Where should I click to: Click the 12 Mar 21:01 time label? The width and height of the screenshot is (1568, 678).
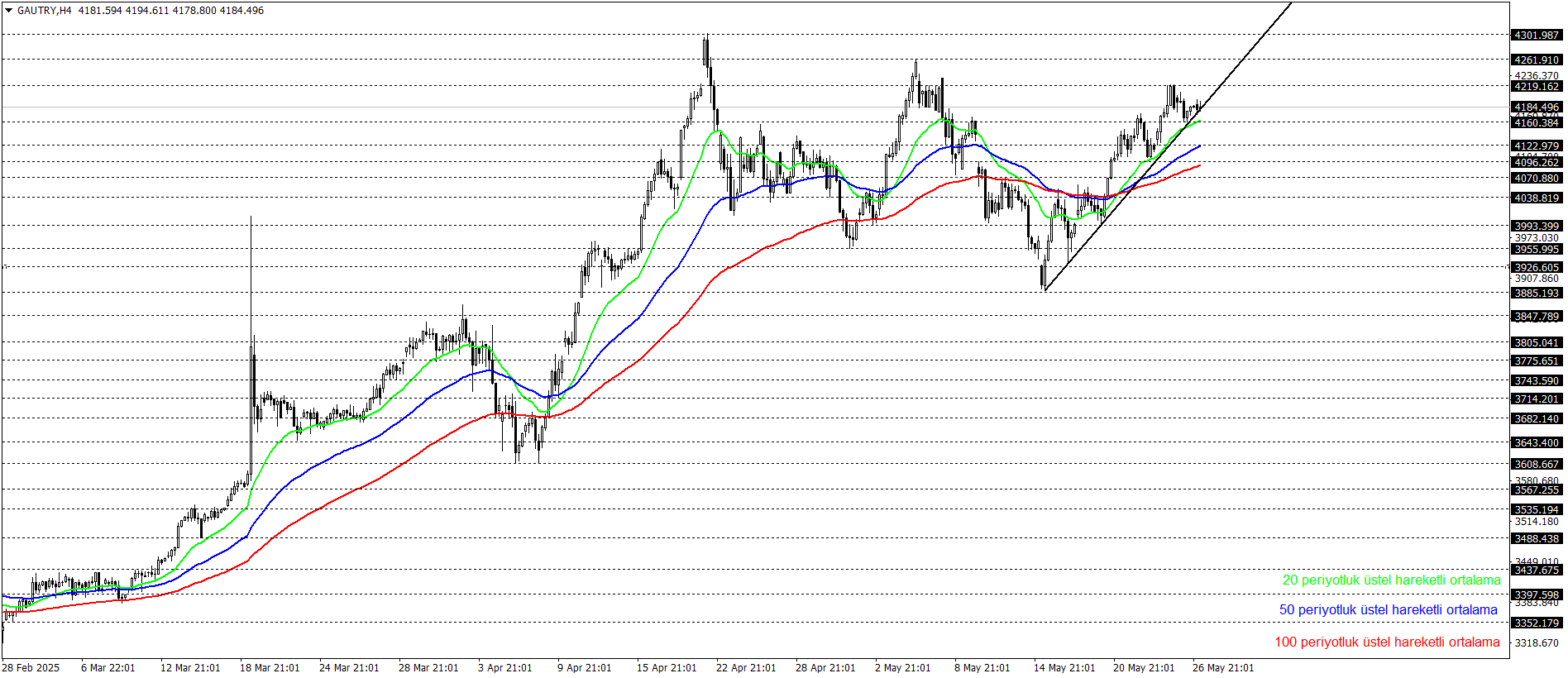coord(190,668)
